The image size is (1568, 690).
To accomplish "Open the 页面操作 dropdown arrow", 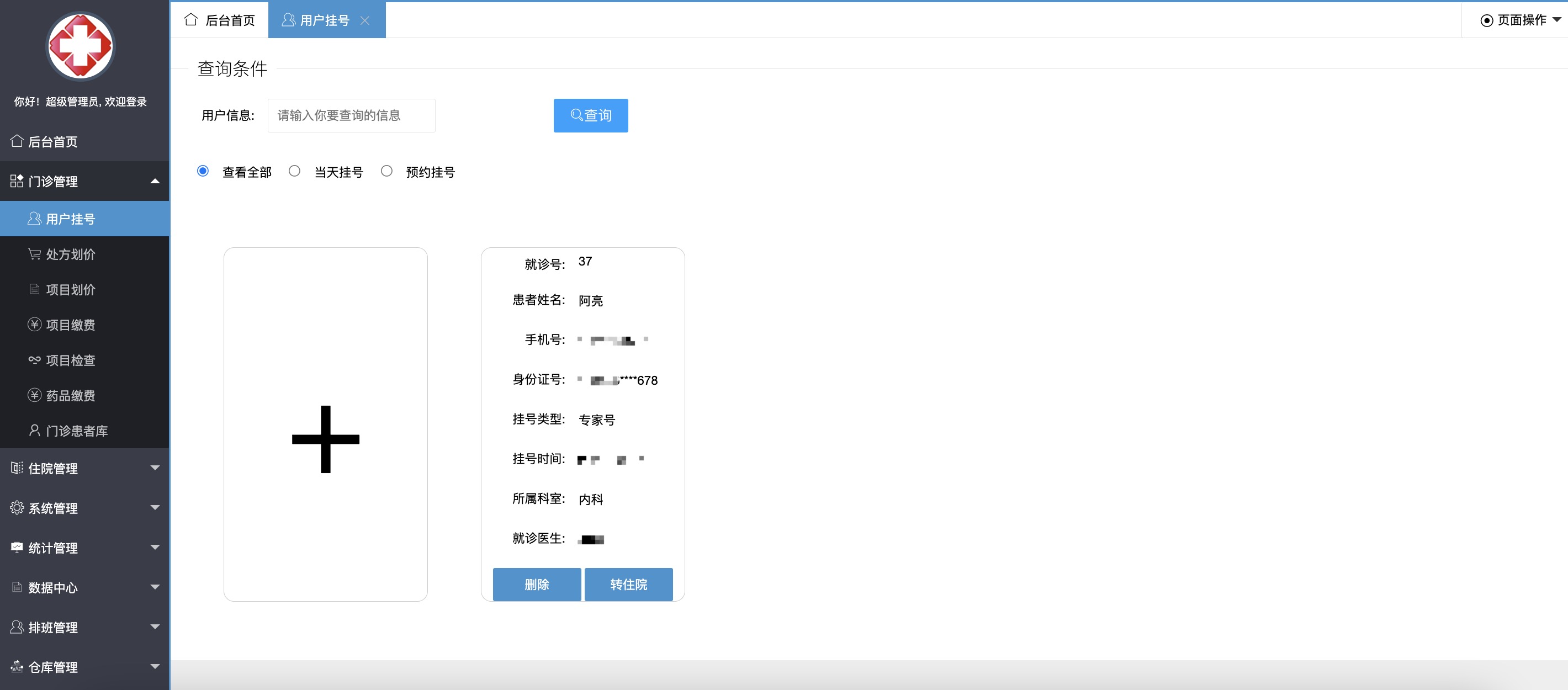I will (1556, 20).
